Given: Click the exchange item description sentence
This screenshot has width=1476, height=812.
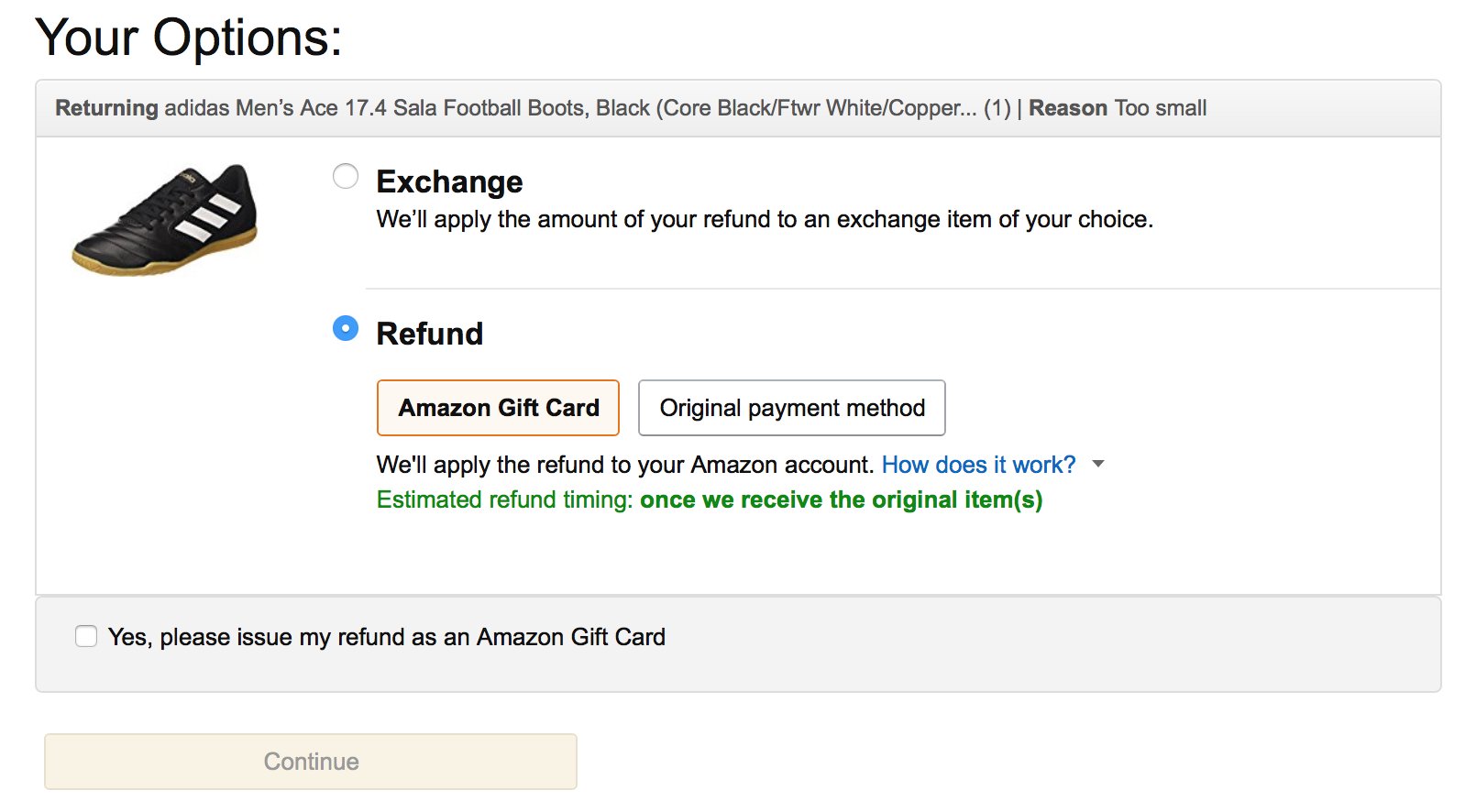Looking at the screenshot, I should [765, 220].
